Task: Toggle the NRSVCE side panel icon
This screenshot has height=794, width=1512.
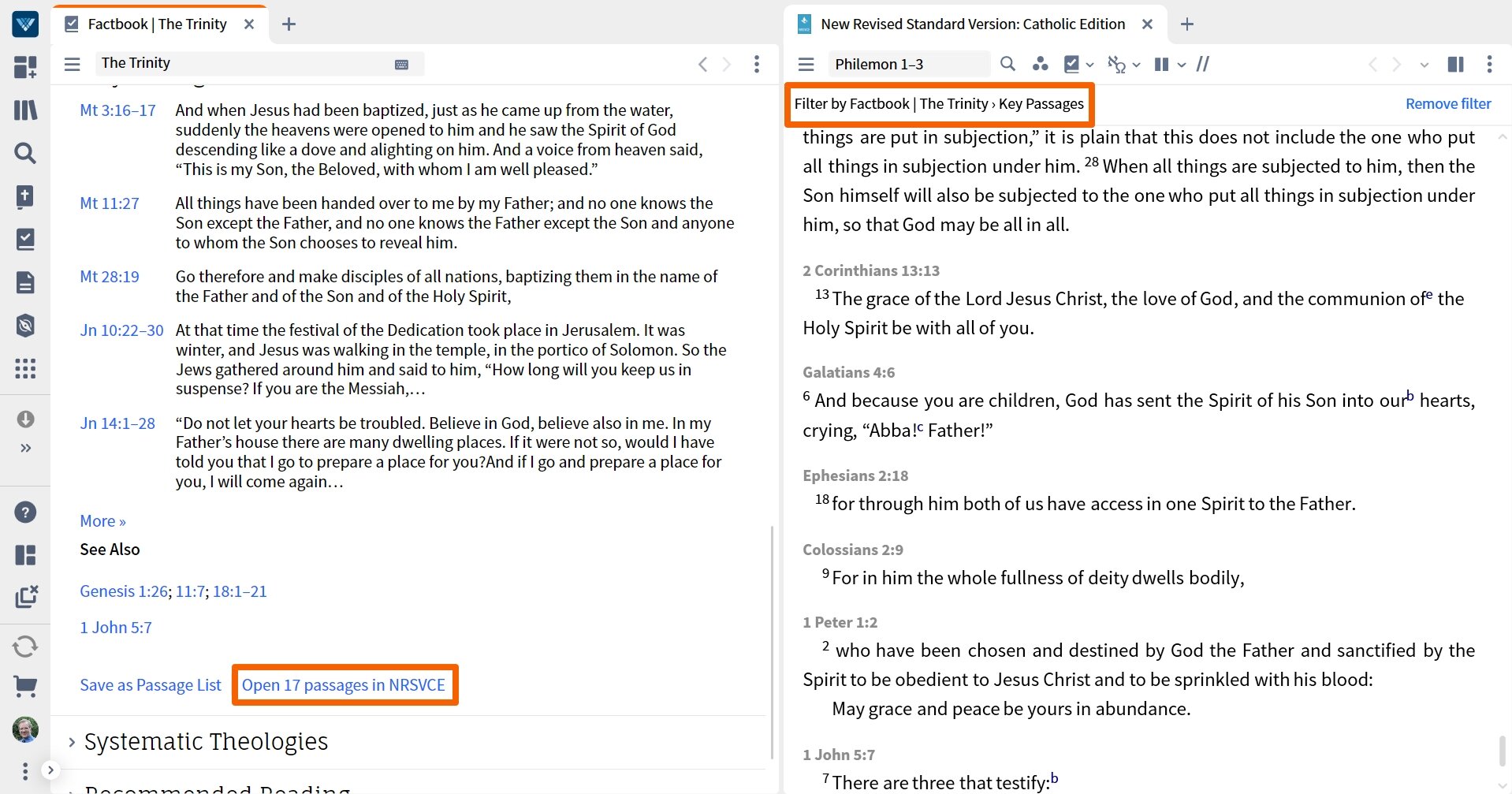Action: pos(1456,64)
